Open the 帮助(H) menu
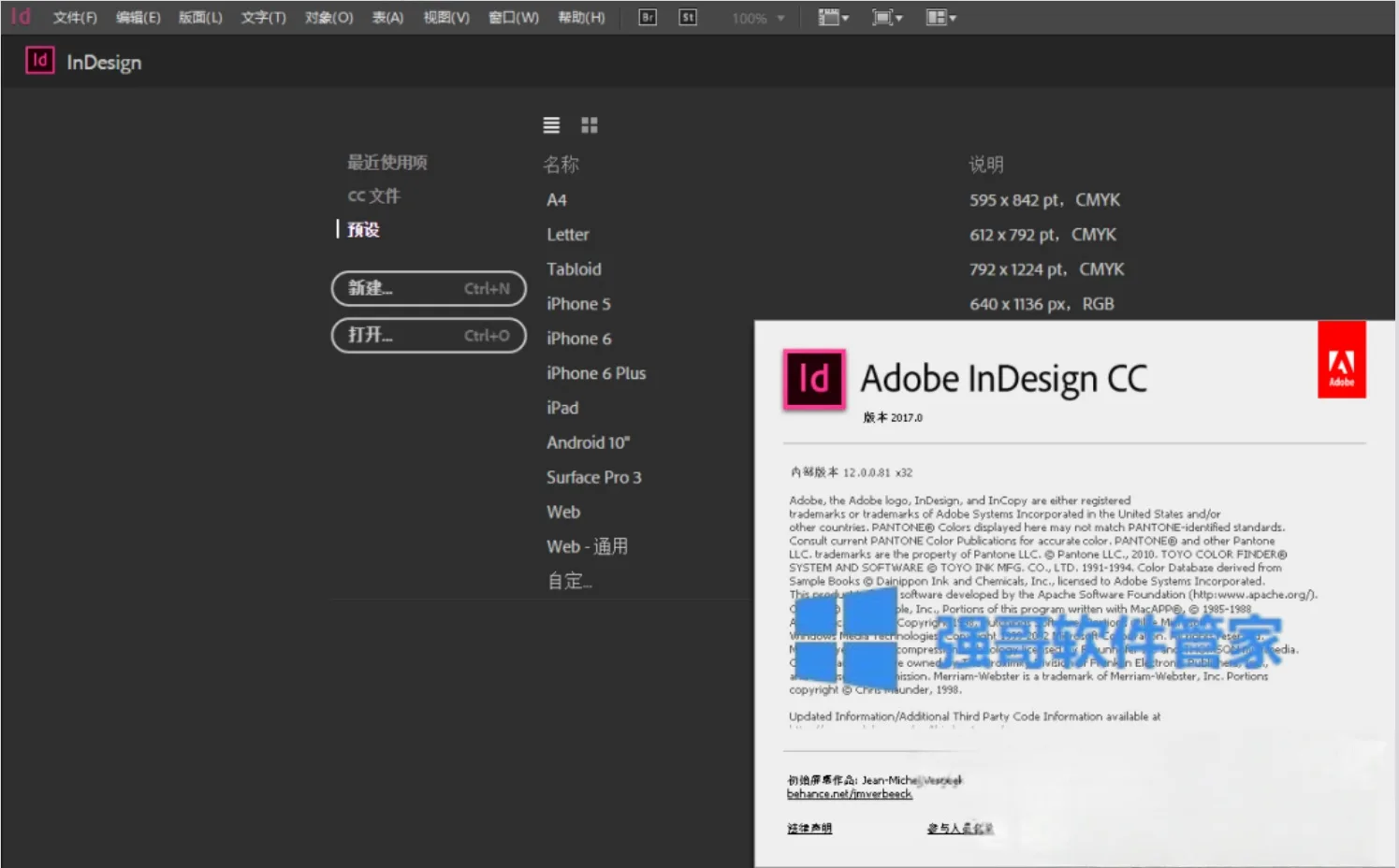Image resolution: width=1399 pixels, height=868 pixels. tap(581, 18)
